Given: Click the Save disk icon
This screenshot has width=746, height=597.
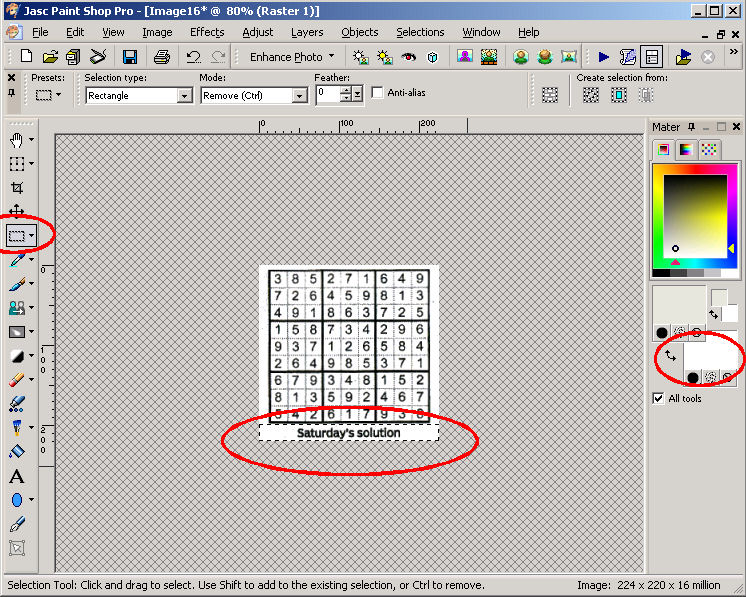Looking at the screenshot, I should pyautogui.click(x=130, y=57).
